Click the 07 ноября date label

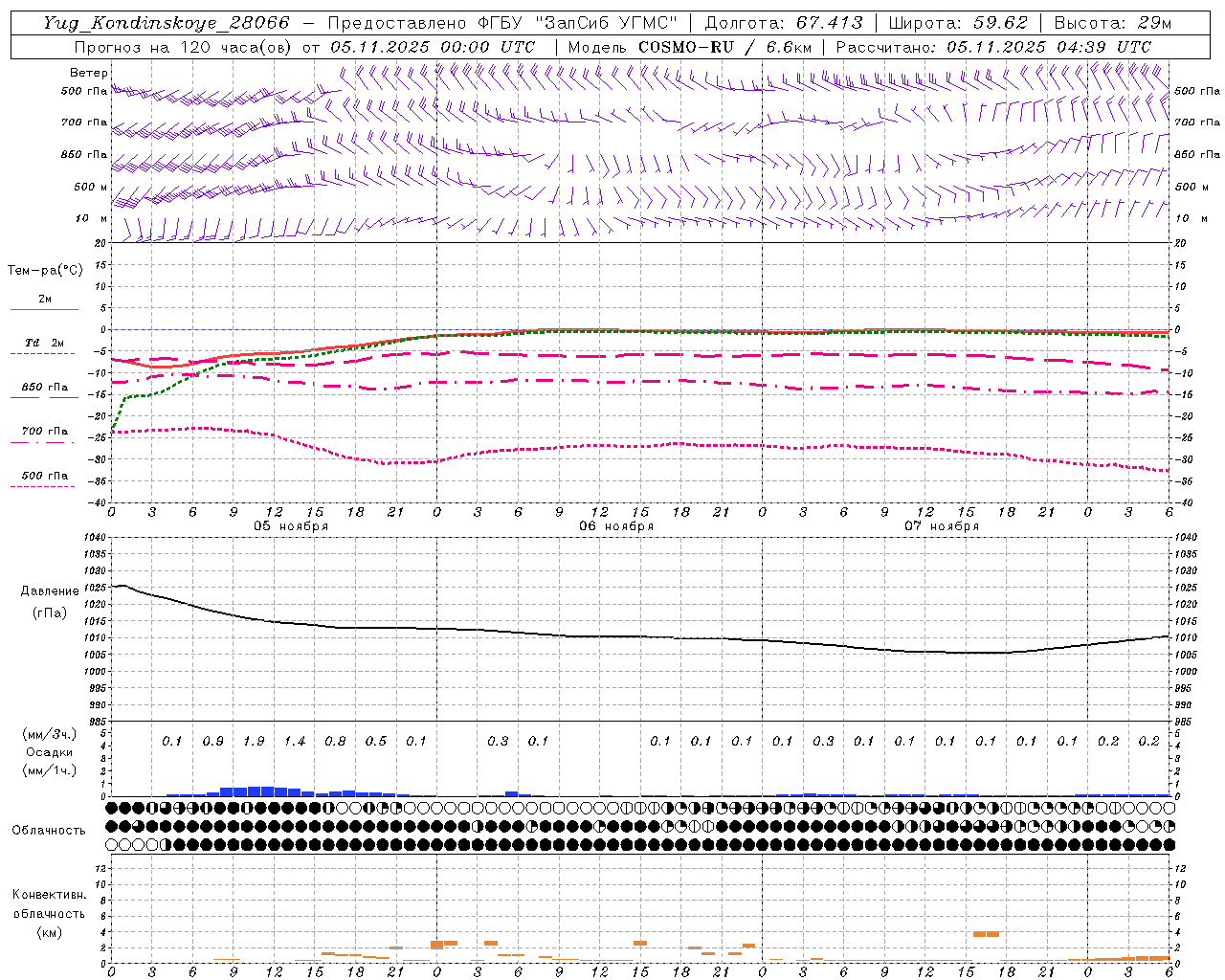pyautogui.click(x=942, y=526)
